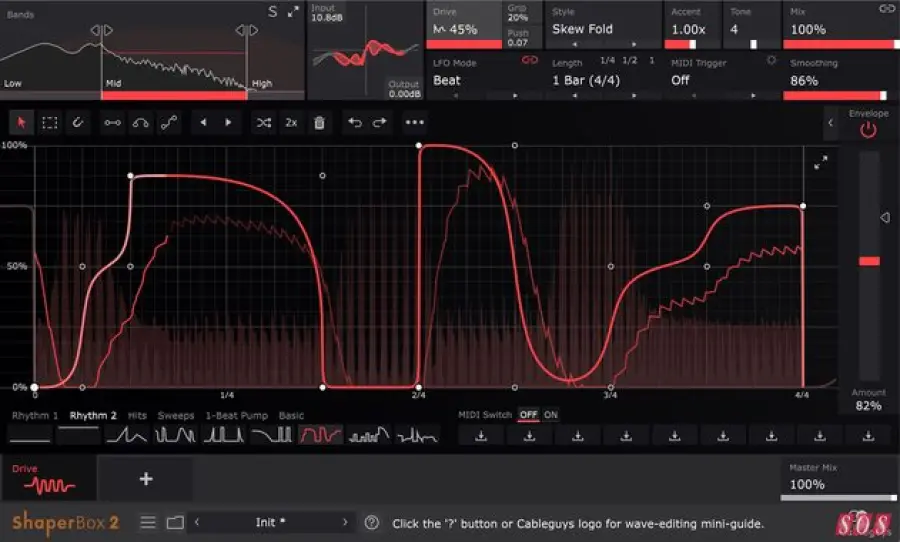Go to next preset arrow
900x542 pixels.
coord(345,522)
